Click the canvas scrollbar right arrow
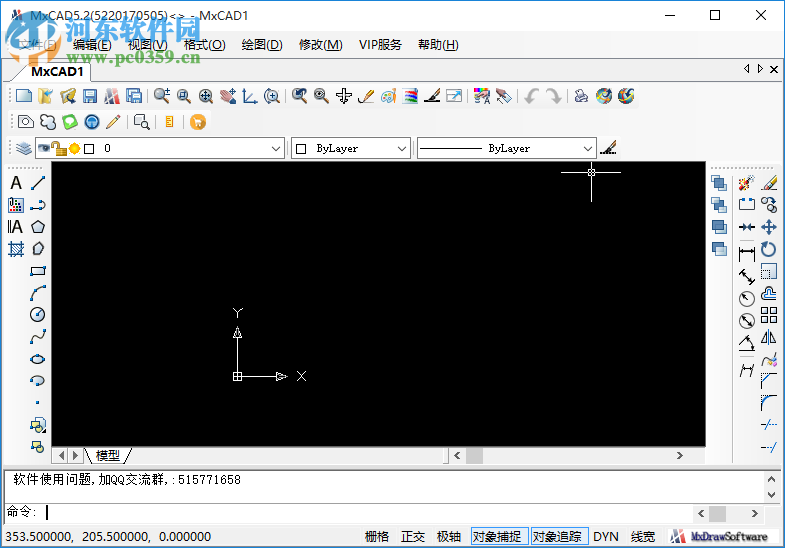785x548 pixels. pos(679,455)
